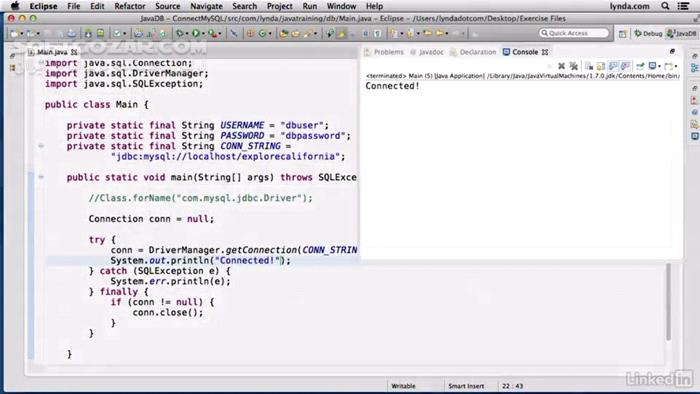Click the Remove All Terminated Launches icon

pyautogui.click(x=574, y=66)
